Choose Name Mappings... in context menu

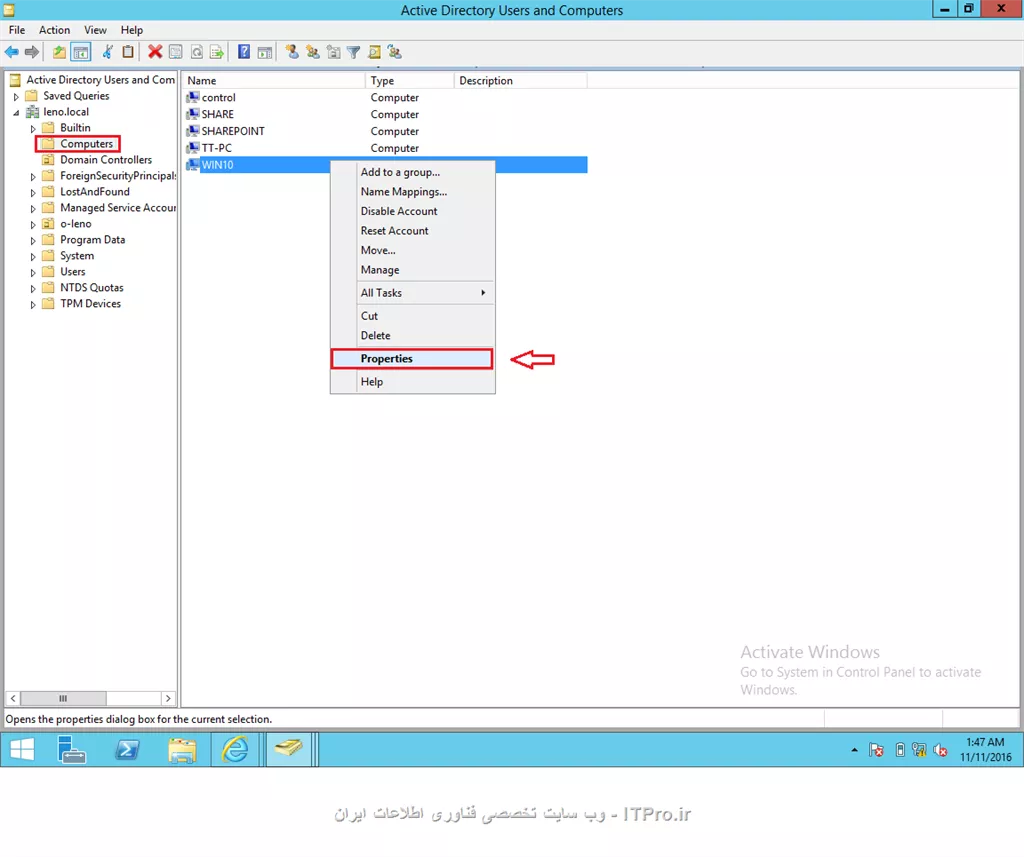(412, 191)
